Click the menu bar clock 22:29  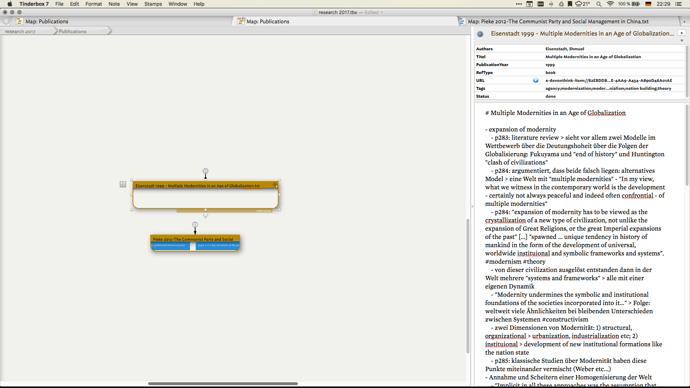click(663, 4)
